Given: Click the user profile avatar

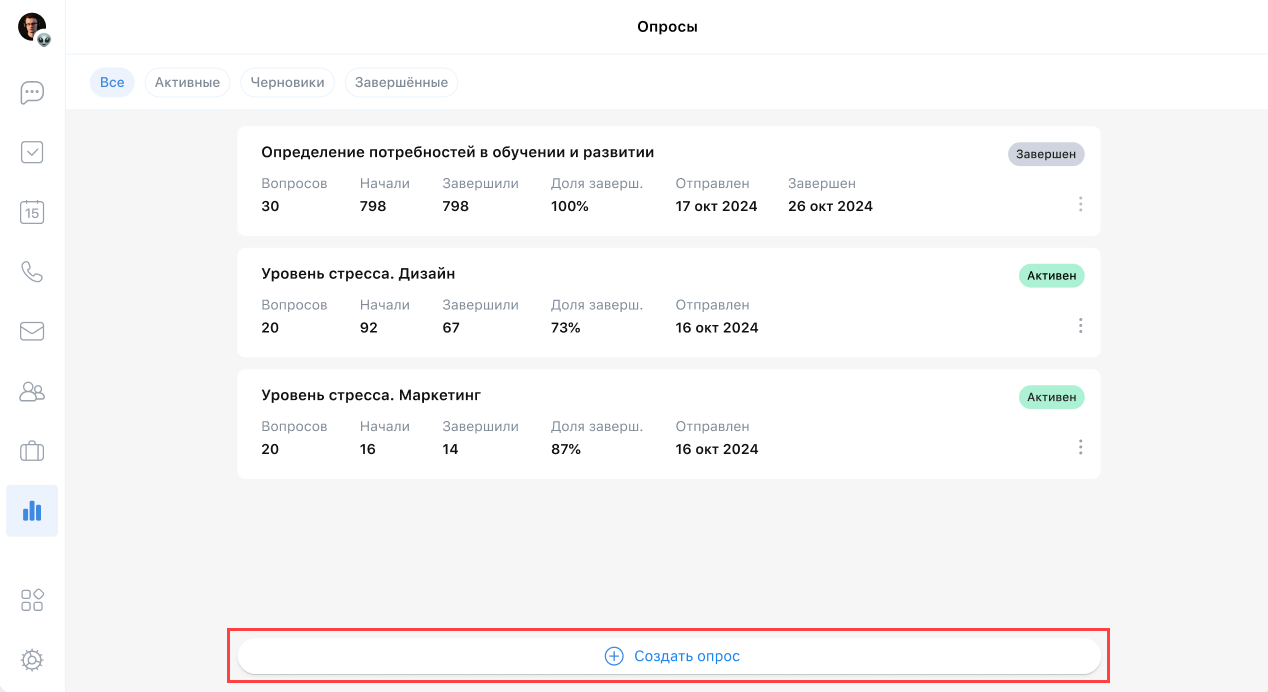Looking at the screenshot, I should coord(32,27).
